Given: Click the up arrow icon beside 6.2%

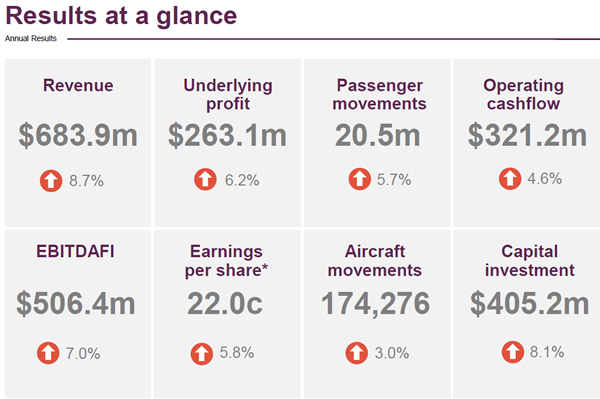Looking at the screenshot, I should click(x=205, y=179).
